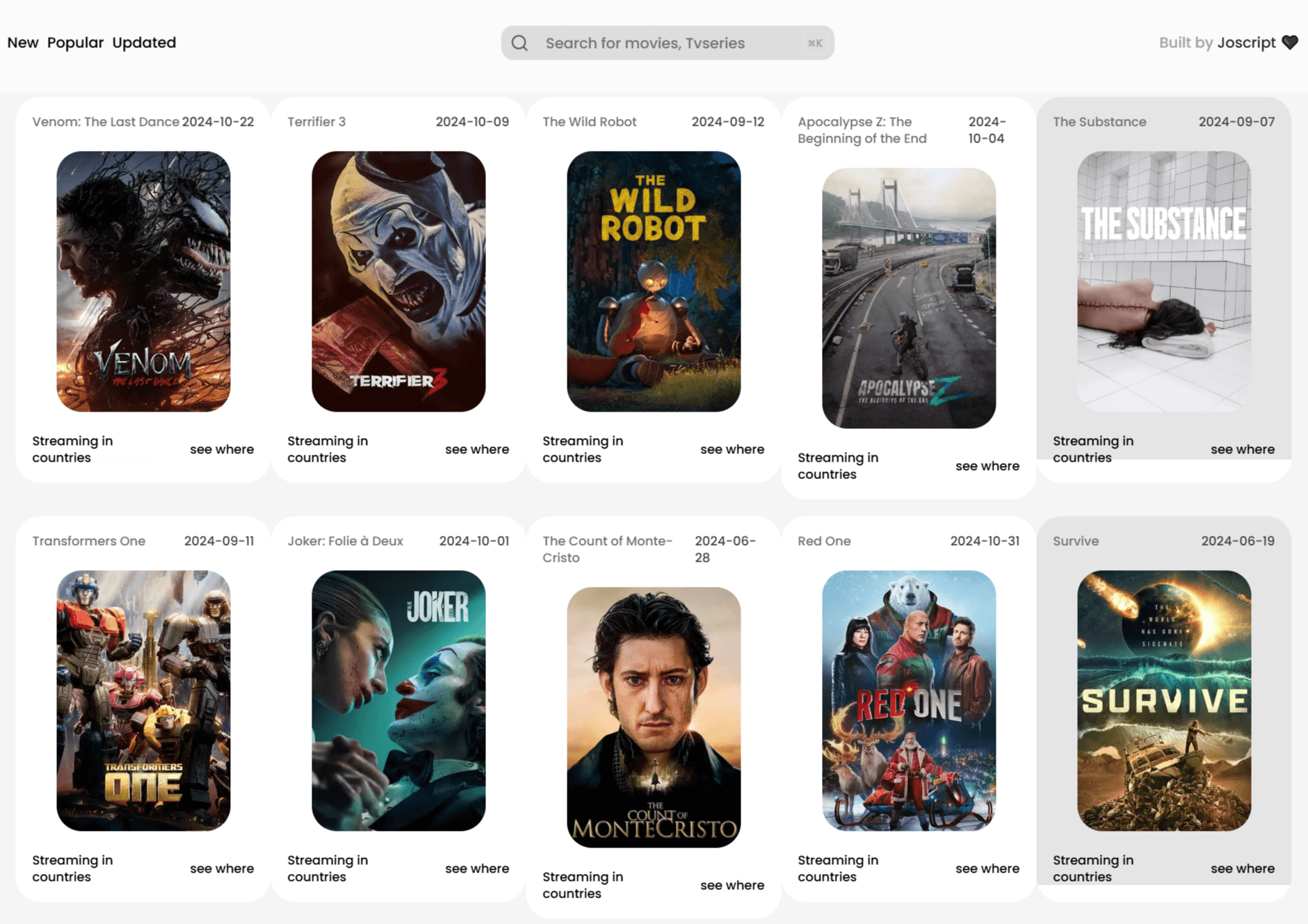Click the release date 2024-09-07
Image resolution: width=1308 pixels, height=924 pixels.
[x=1237, y=122]
